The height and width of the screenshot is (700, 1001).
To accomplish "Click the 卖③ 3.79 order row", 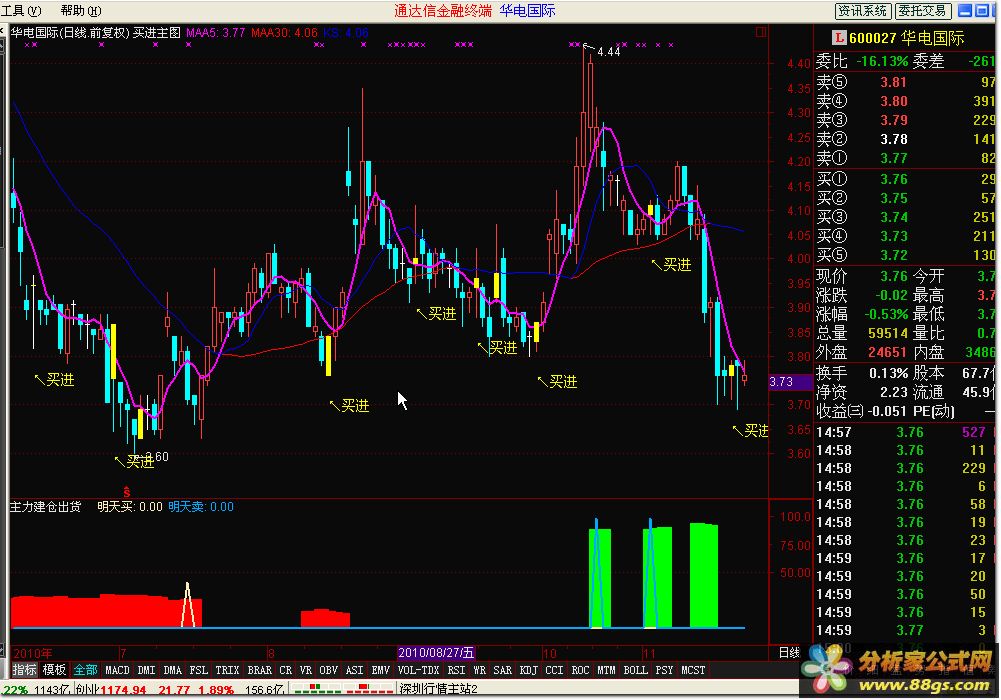I will [905, 120].
